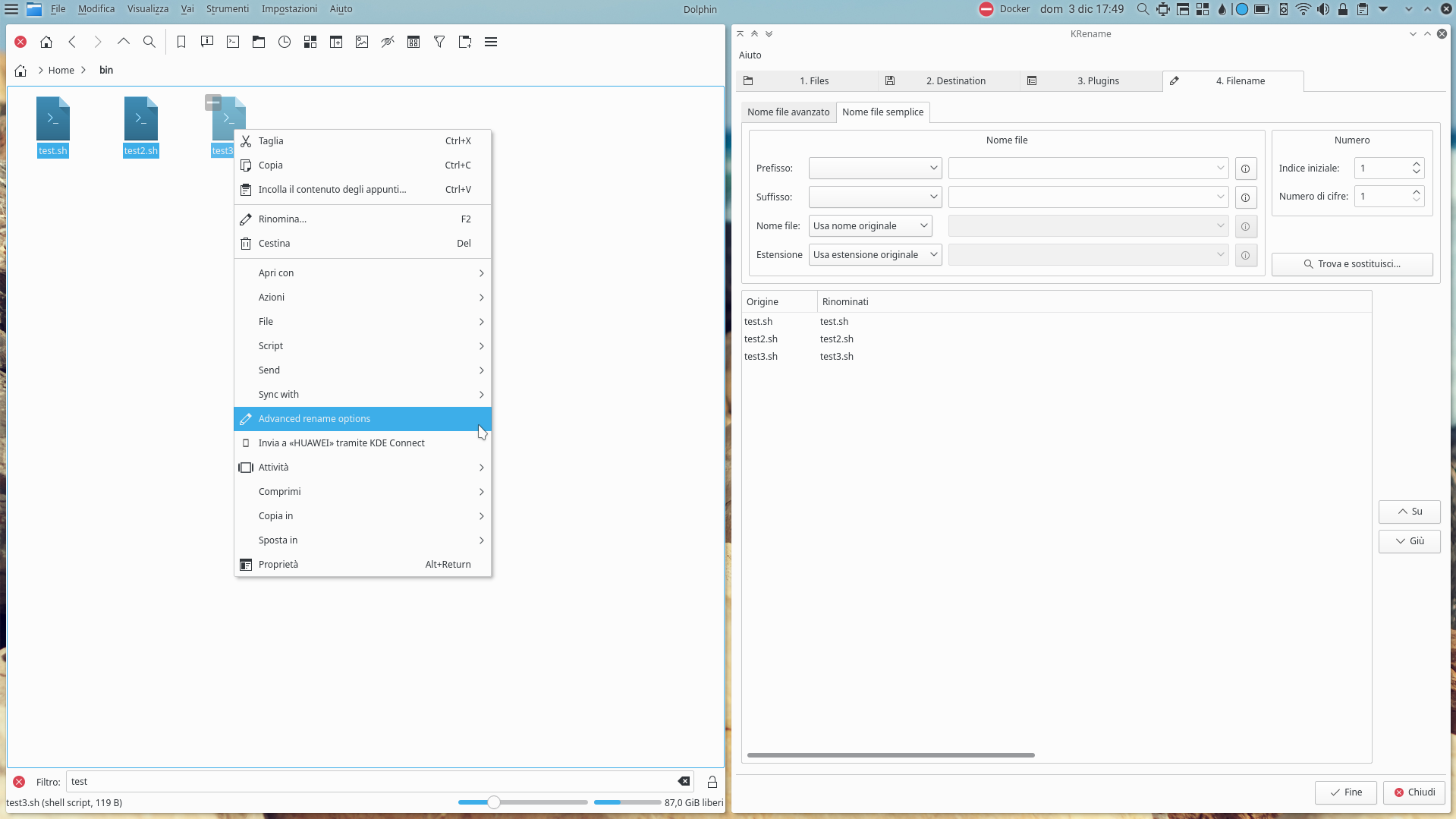Click 'Giù' button to move file down
Image resolution: width=1456 pixels, height=819 pixels.
1409,541
